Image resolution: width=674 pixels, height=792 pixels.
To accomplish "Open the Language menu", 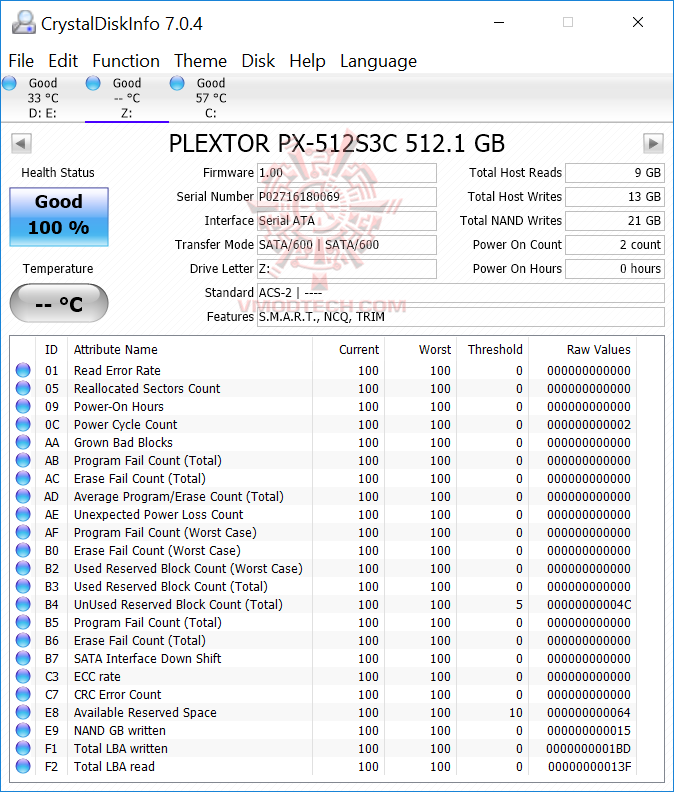I will [x=378, y=61].
